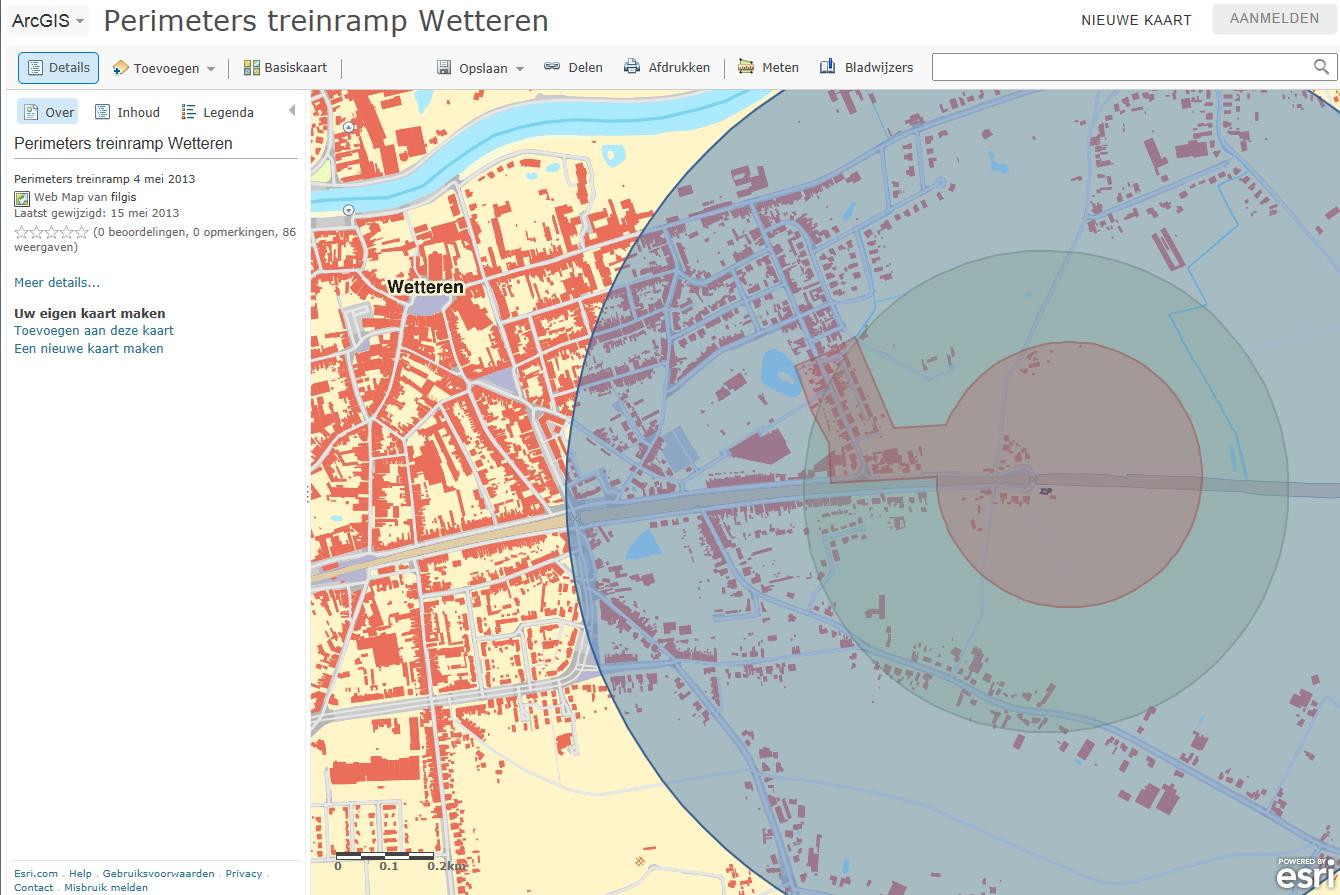Click the panel resize handle dots
The image size is (1340, 895).
pyautogui.click(x=307, y=493)
